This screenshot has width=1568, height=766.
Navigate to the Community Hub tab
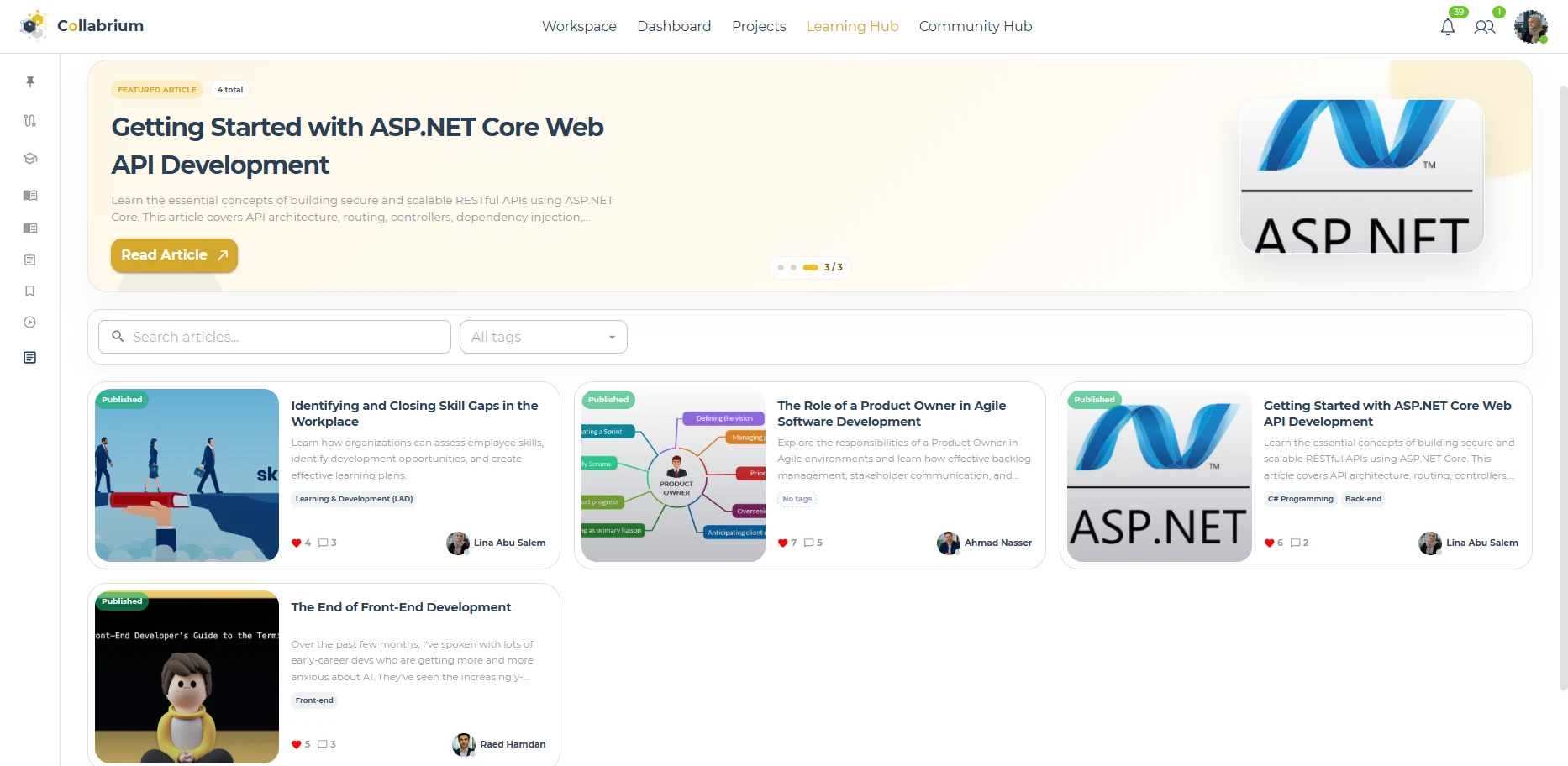tap(976, 26)
